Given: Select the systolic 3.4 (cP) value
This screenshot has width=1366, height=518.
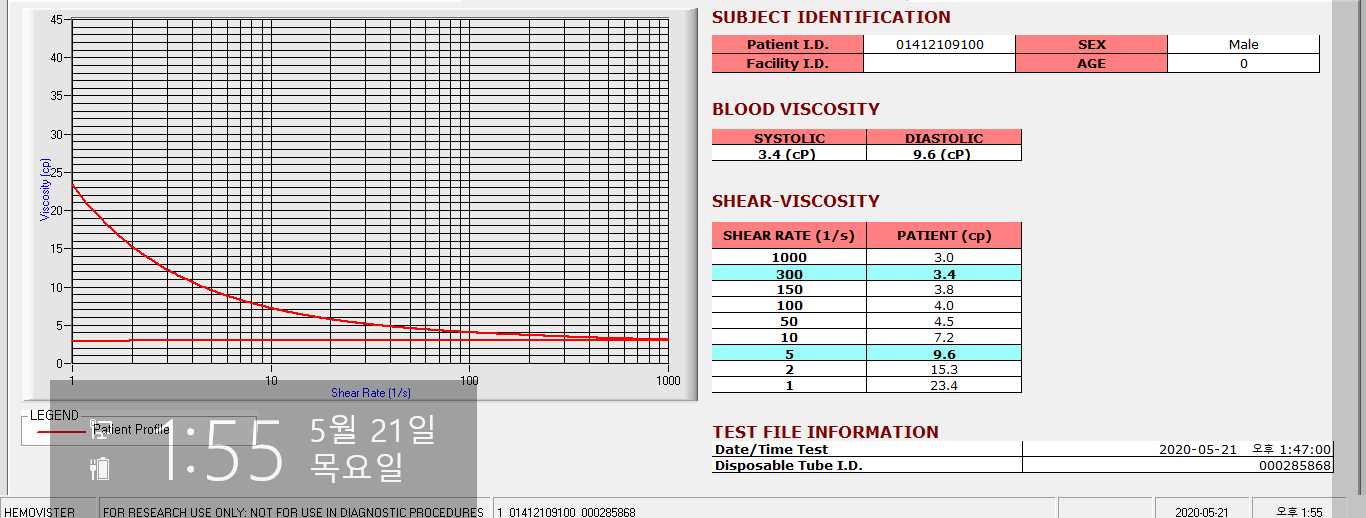Looking at the screenshot, I should [789, 154].
